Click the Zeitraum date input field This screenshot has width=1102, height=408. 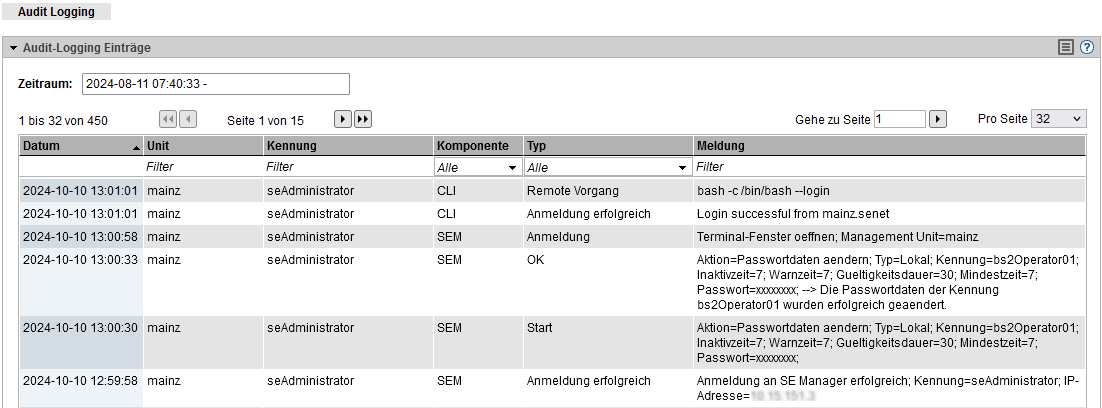[x=215, y=84]
